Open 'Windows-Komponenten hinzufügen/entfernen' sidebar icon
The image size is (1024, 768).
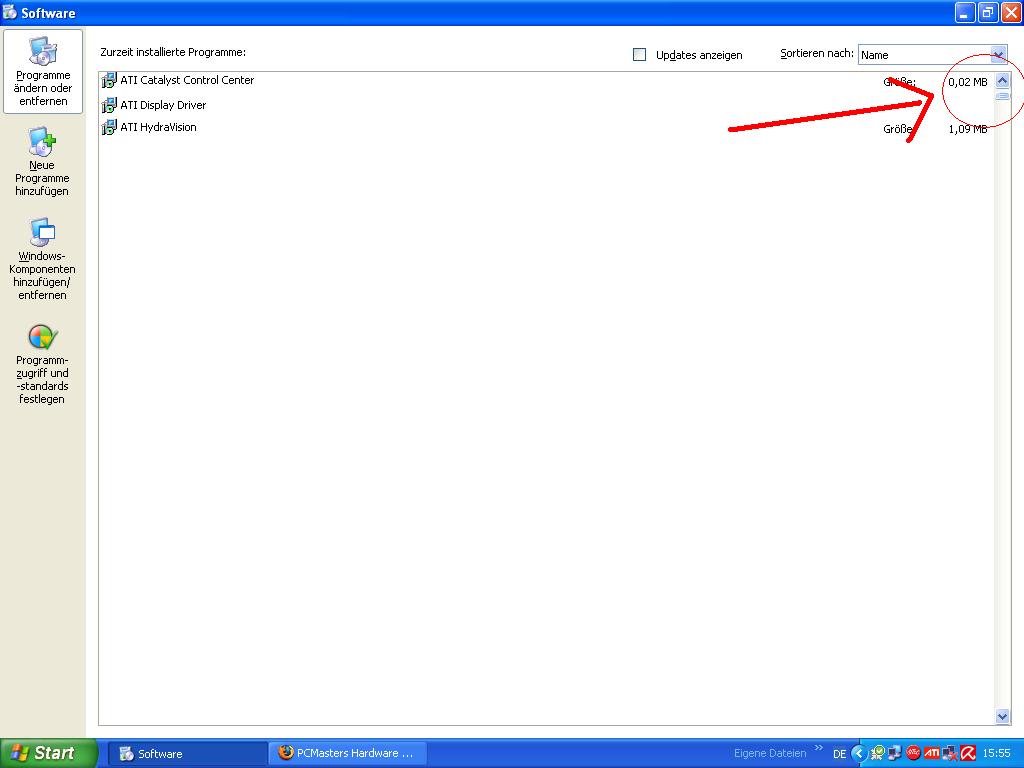[x=42, y=259]
